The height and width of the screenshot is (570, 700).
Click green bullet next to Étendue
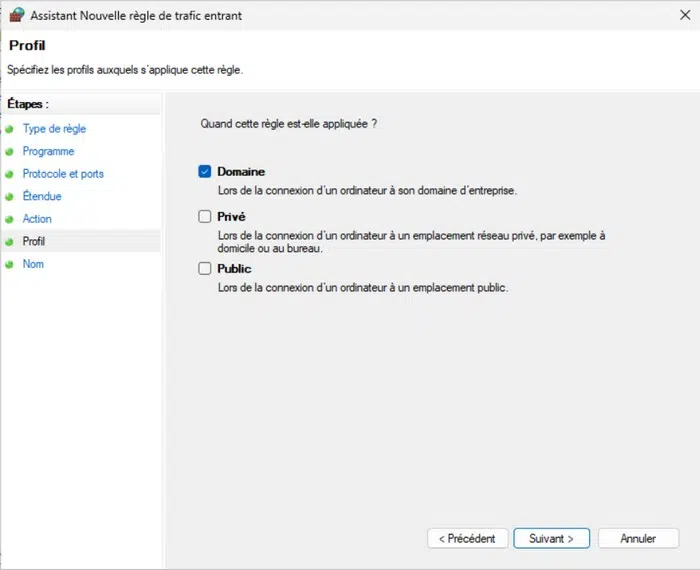10,197
